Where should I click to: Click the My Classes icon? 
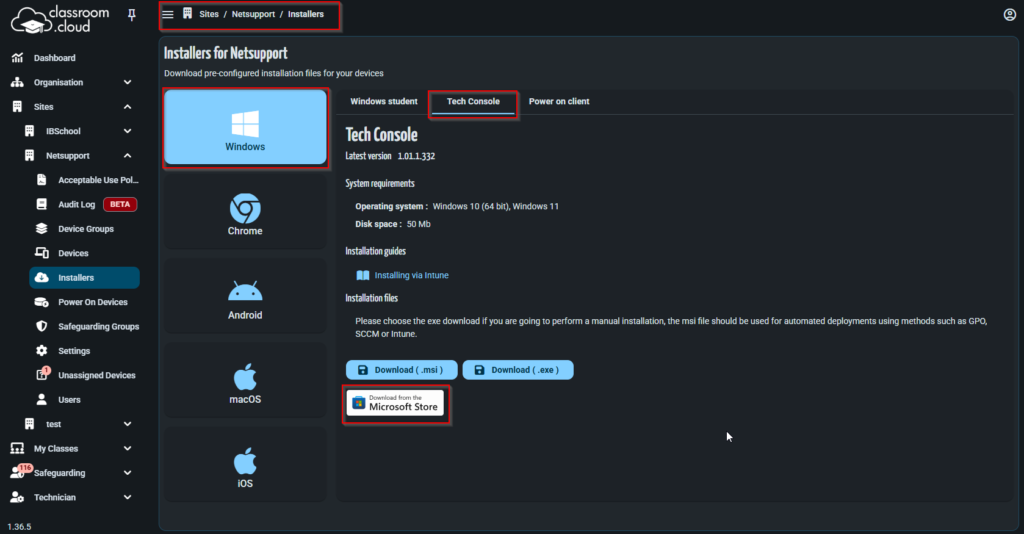click(18, 448)
